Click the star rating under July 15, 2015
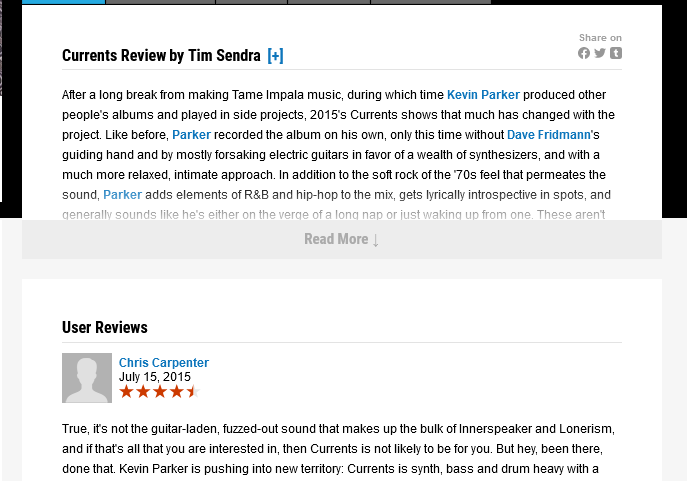 tap(159, 392)
